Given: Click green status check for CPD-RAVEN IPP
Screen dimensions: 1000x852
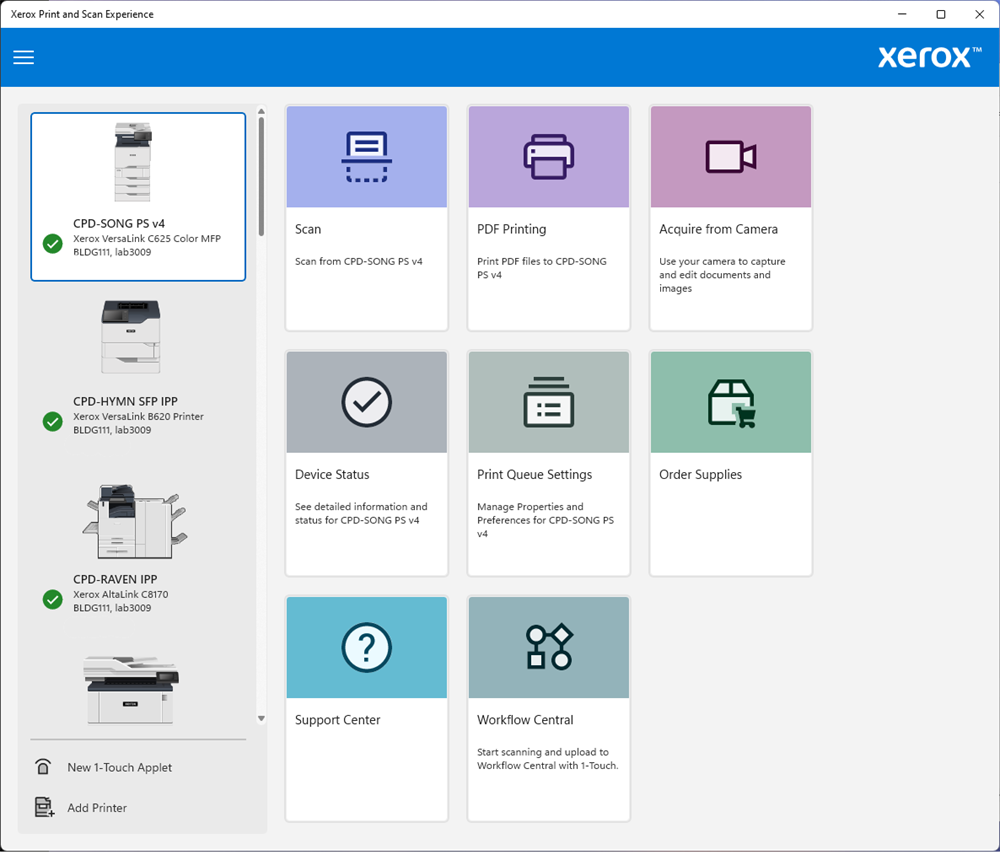Looking at the screenshot, I should [52, 599].
